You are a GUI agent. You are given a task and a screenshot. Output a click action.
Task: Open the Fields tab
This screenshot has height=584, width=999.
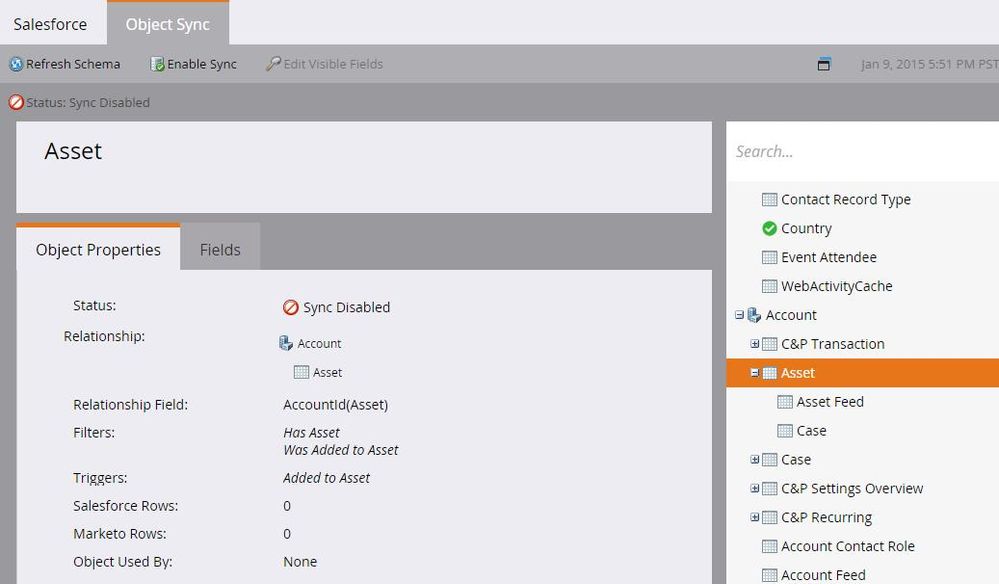(220, 248)
